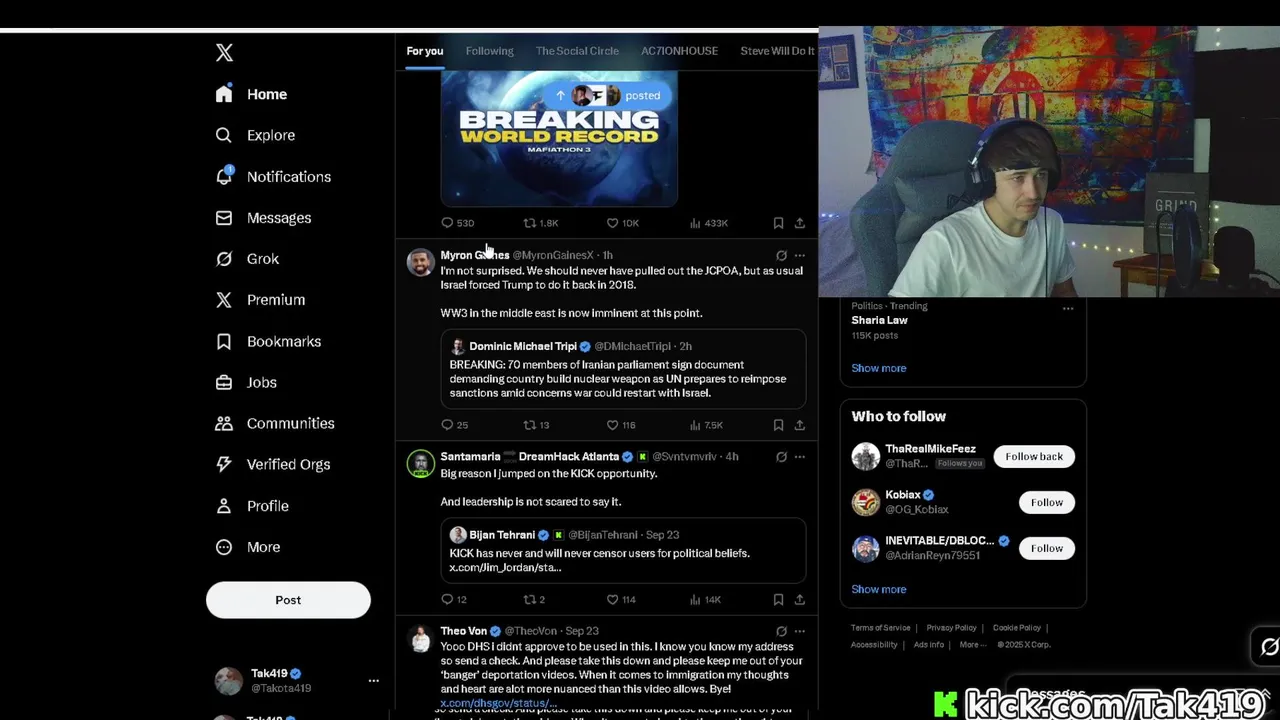Reply to Santamaria post
Image resolution: width=1280 pixels, height=720 pixels.
click(x=454, y=600)
